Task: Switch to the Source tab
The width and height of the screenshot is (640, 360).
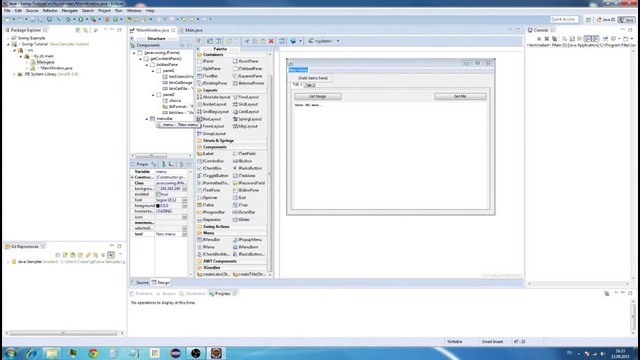Action: point(140,282)
